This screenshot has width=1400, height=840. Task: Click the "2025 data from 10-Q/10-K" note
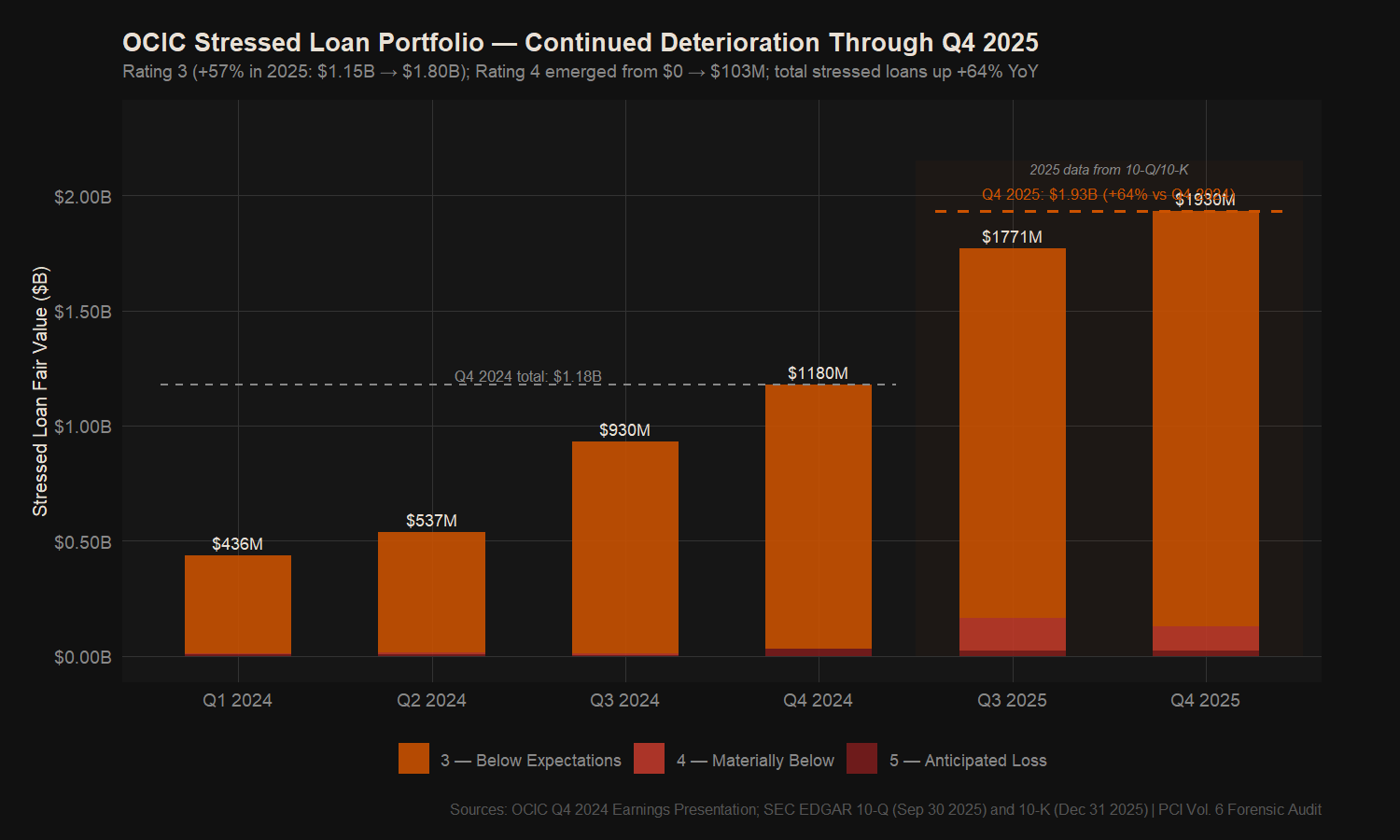(x=1109, y=170)
